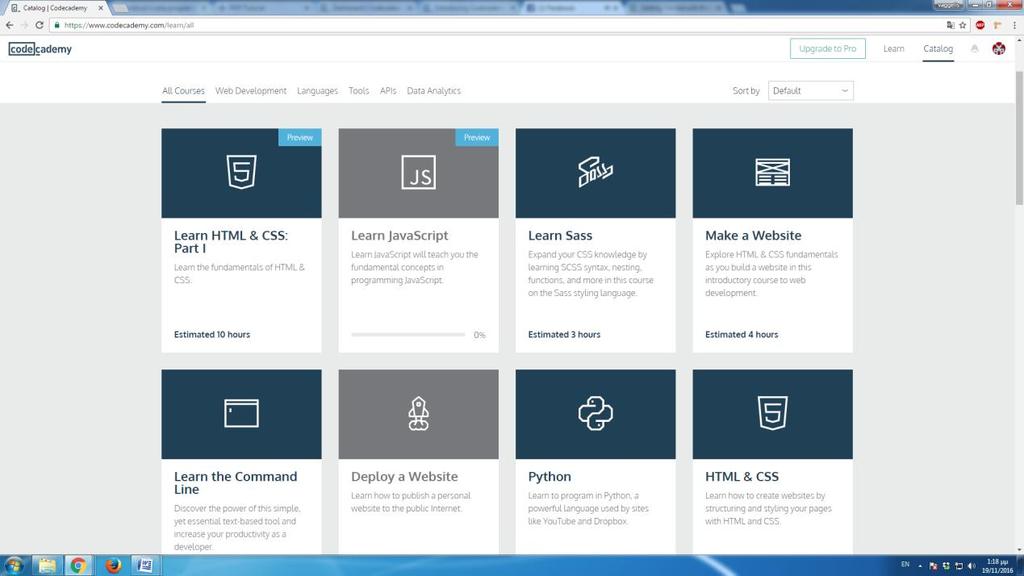The width and height of the screenshot is (1024, 576).
Task: Open HTML & CSS course title
Action: pyautogui.click(x=742, y=476)
